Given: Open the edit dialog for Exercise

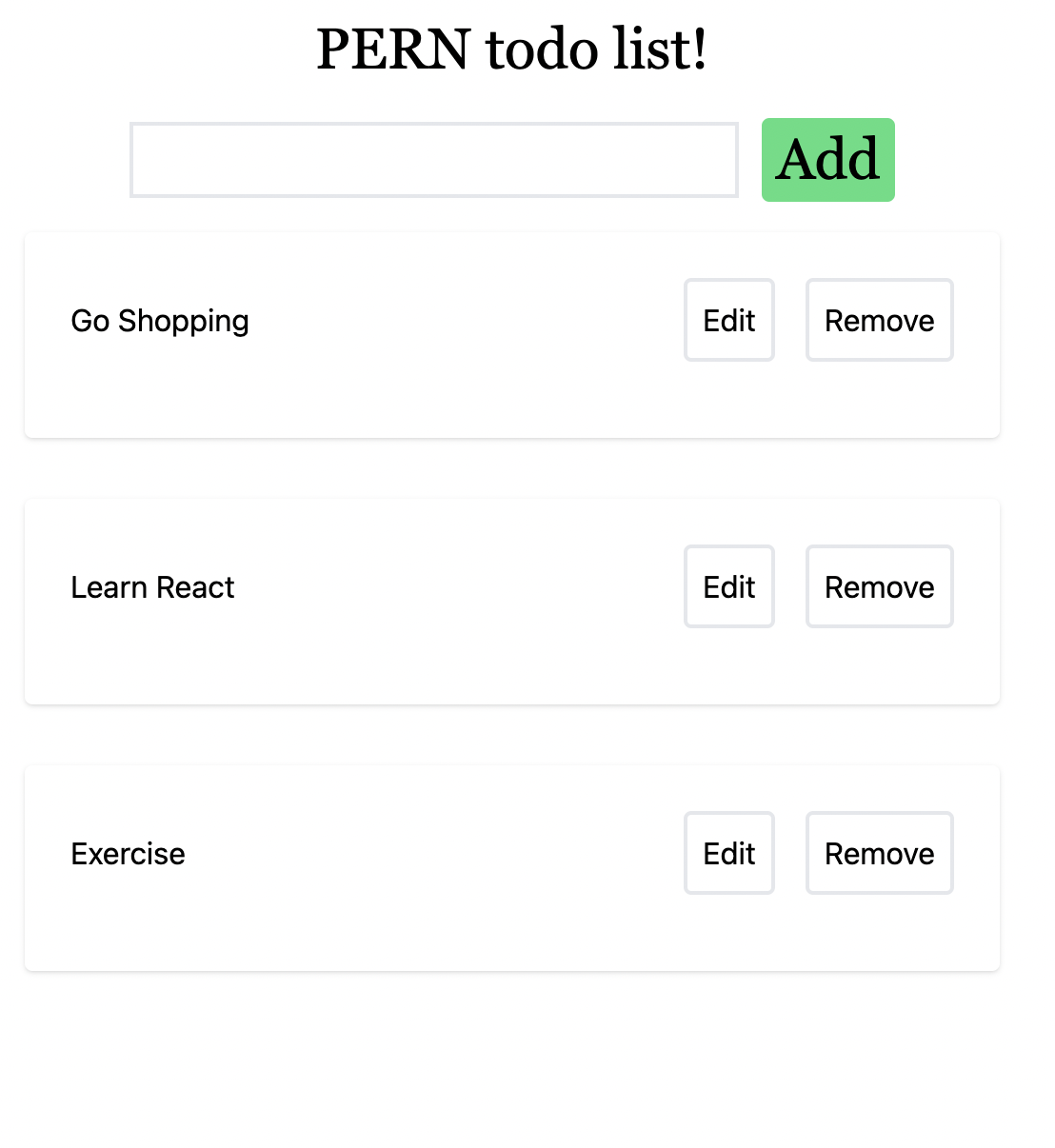Looking at the screenshot, I should point(728,853).
